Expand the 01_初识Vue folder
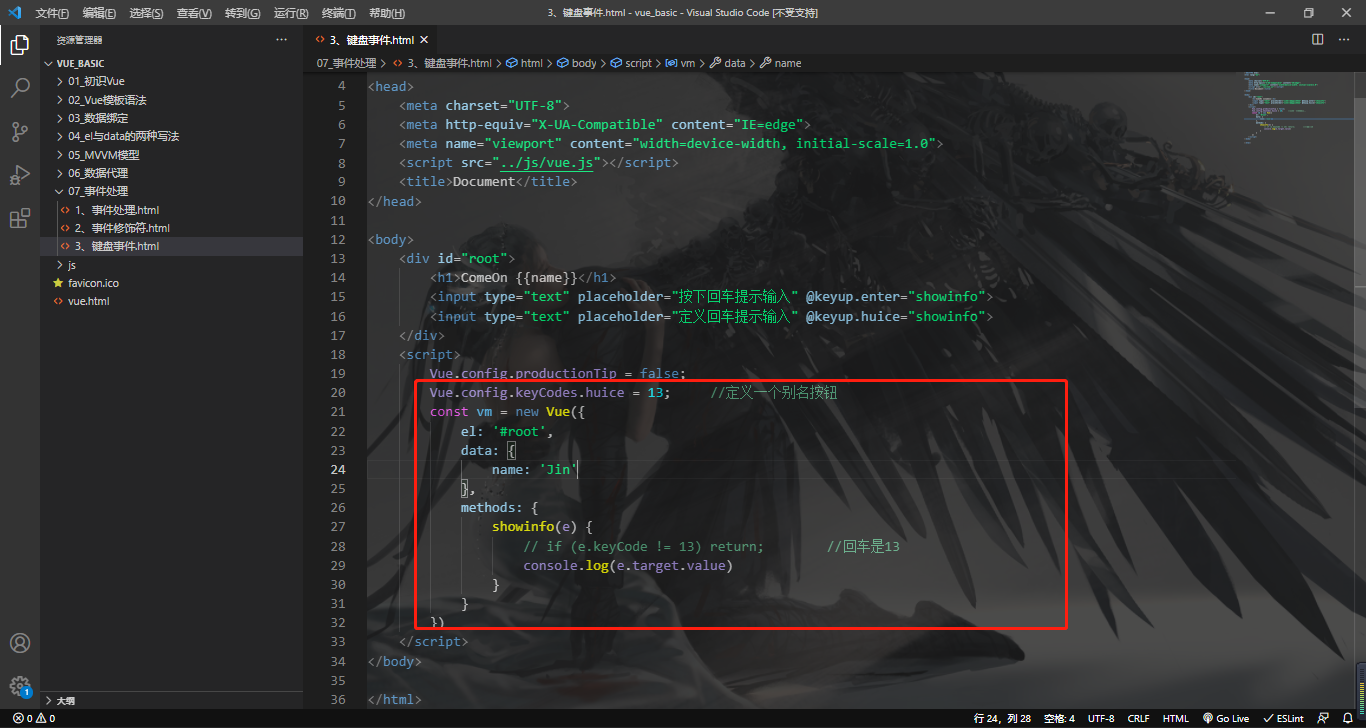 pyautogui.click(x=171, y=81)
